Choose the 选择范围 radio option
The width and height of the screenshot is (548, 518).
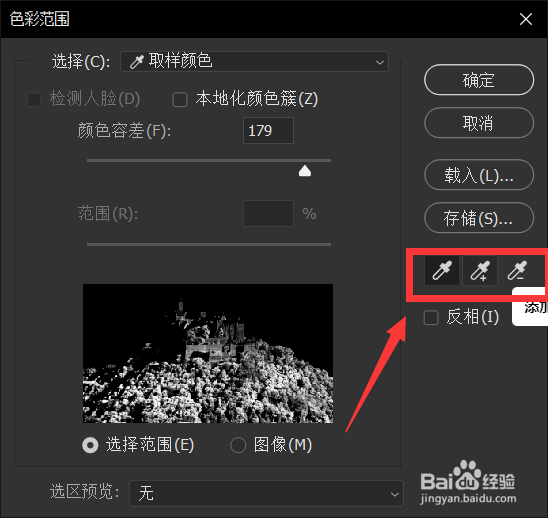click(90, 445)
